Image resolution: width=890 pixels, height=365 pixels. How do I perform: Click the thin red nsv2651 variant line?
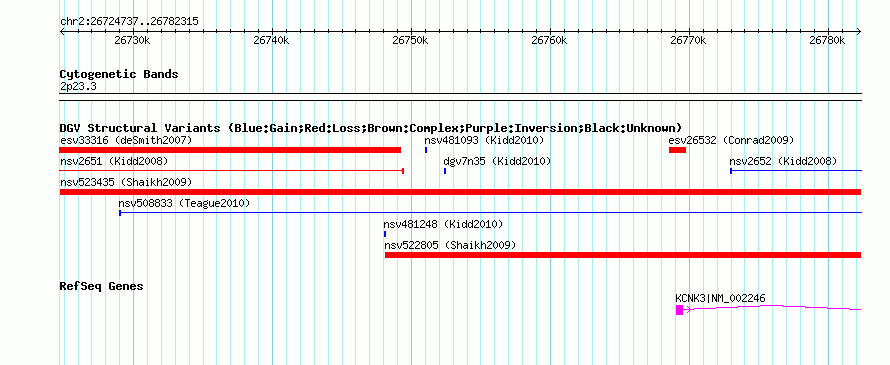(x=232, y=170)
